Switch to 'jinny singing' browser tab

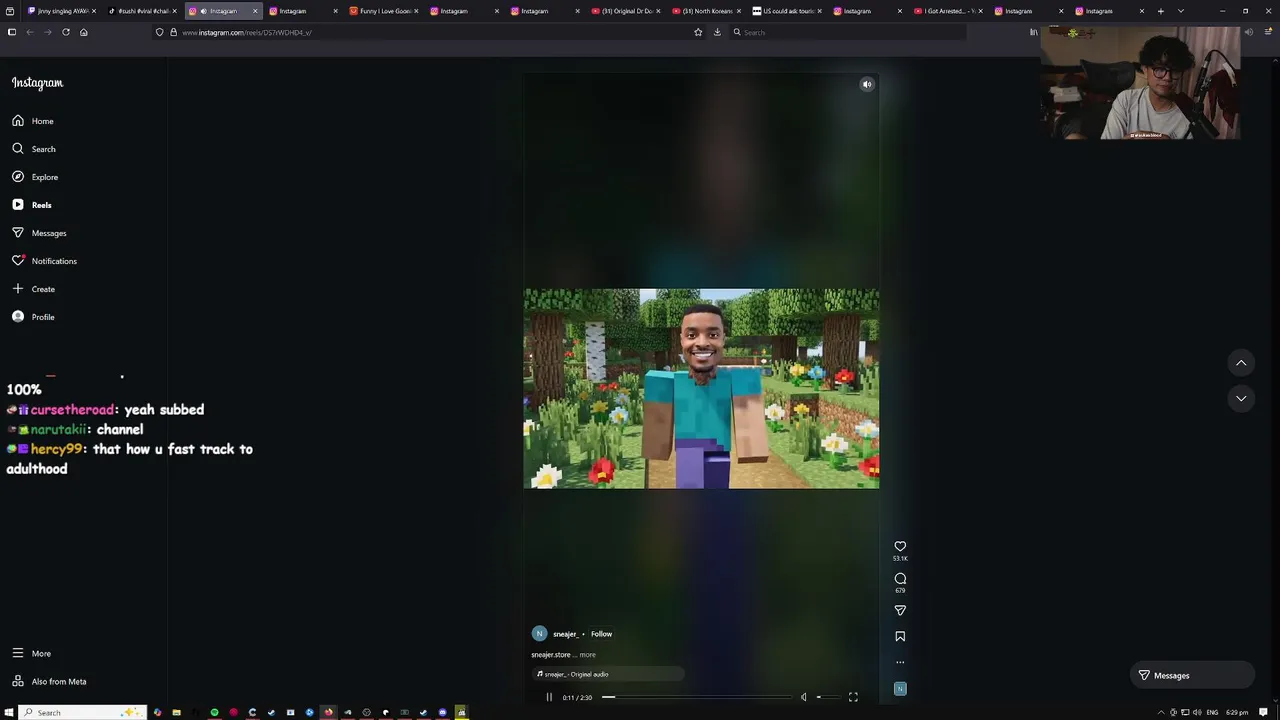62,11
